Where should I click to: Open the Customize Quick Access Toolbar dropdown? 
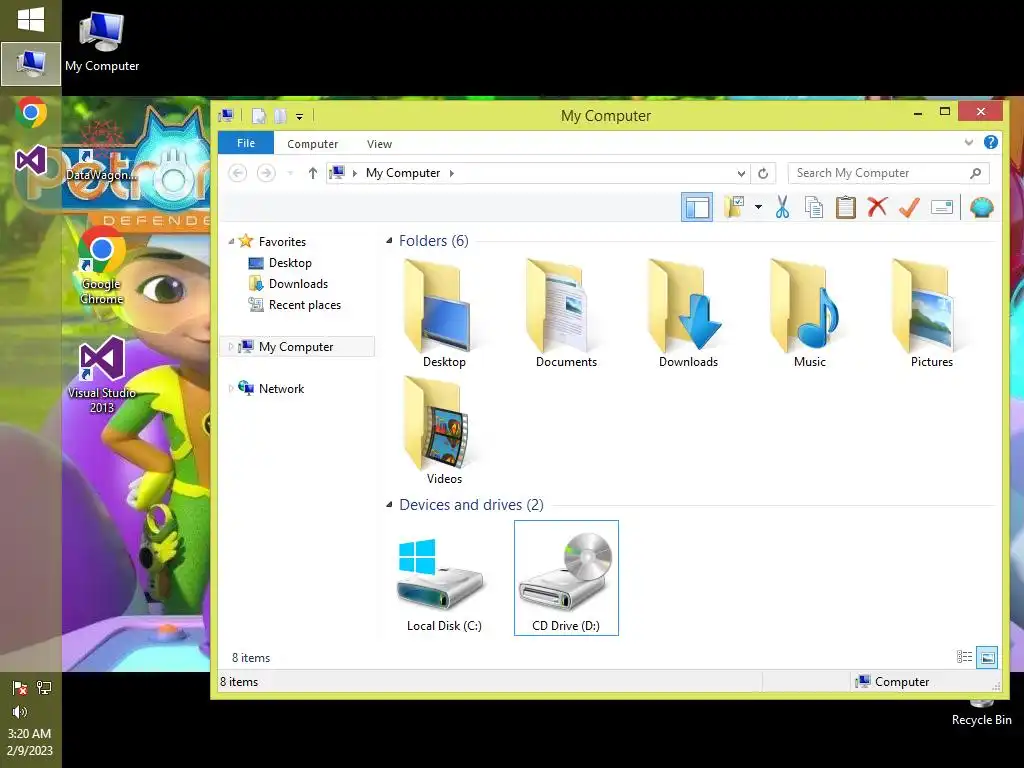tap(299, 116)
